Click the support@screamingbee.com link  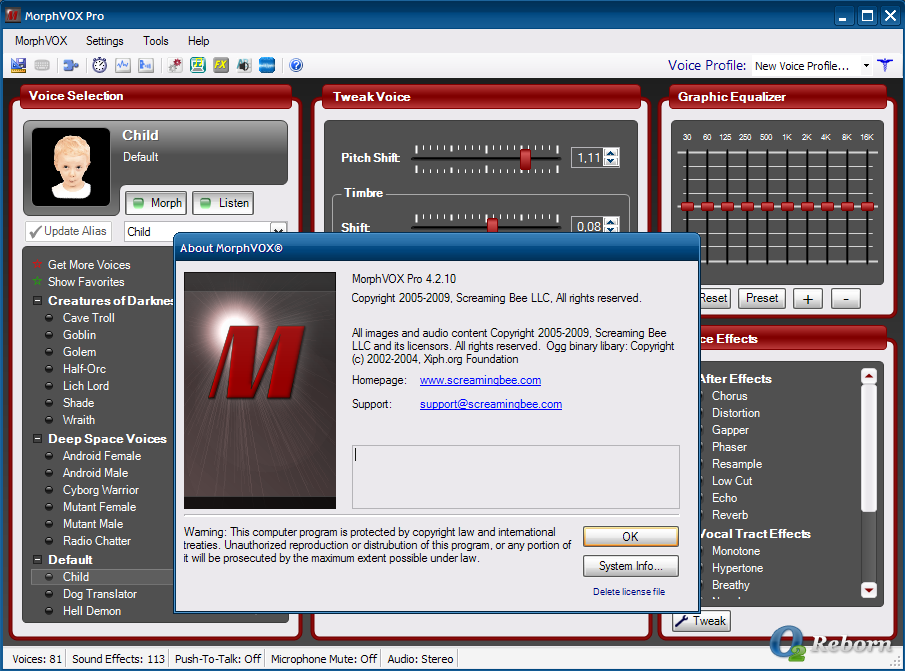(x=491, y=404)
